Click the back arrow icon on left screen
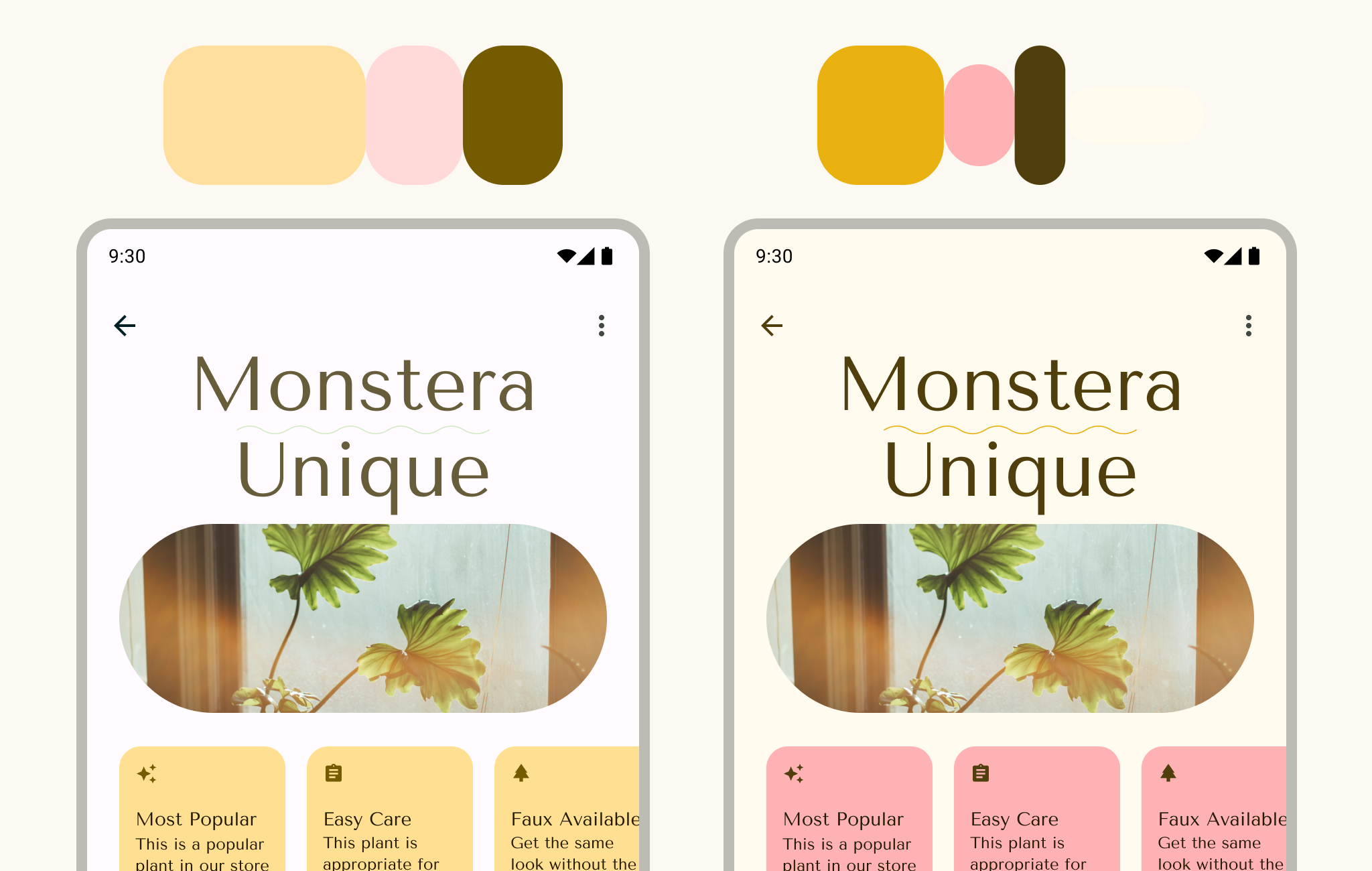 pyautogui.click(x=125, y=326)
